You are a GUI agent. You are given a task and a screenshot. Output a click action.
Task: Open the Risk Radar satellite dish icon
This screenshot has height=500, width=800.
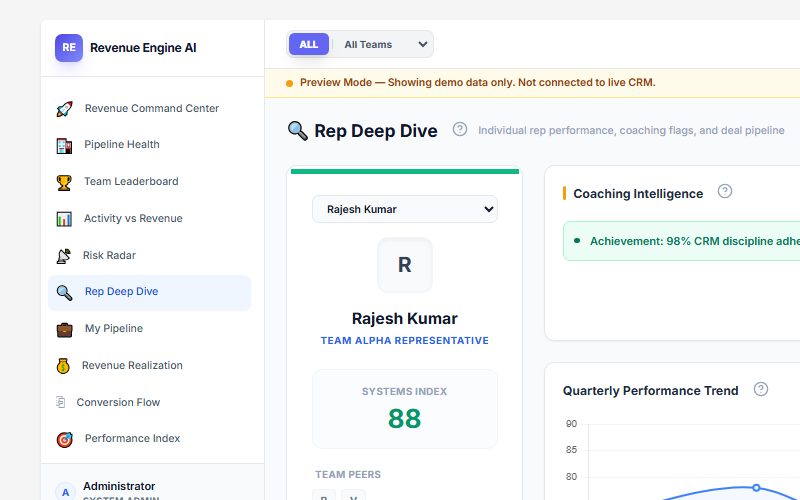click(64, 256)
